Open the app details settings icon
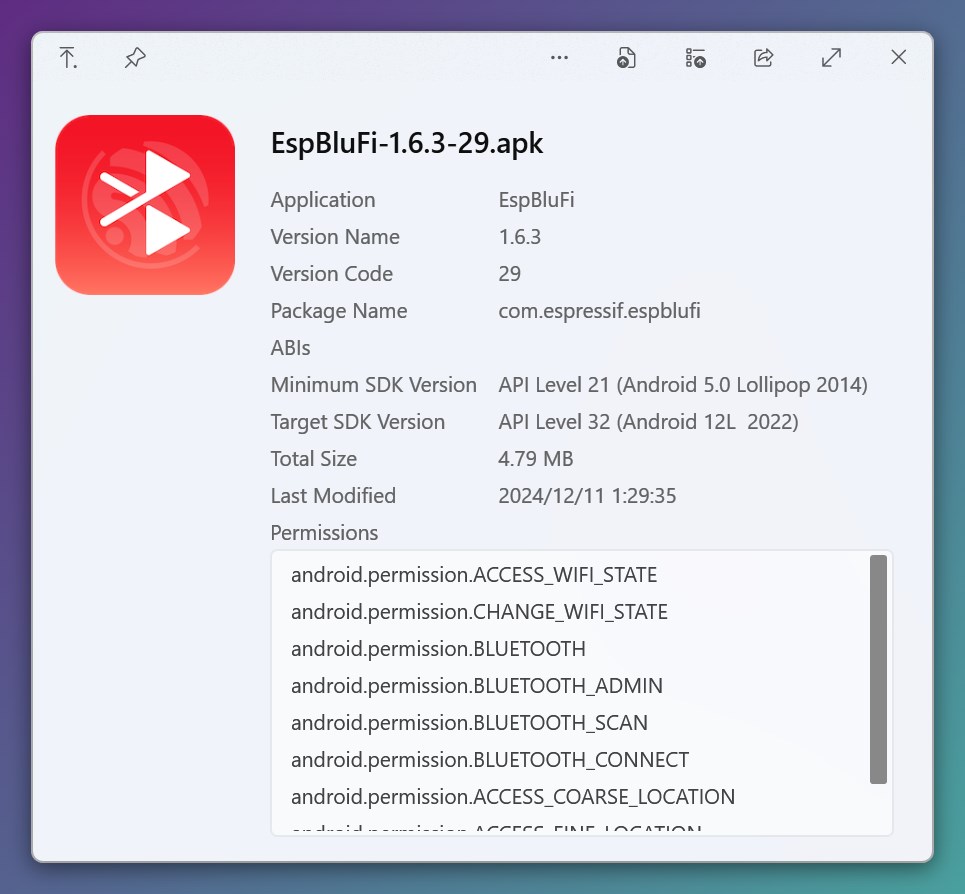Viewport: 965px width, 894px height. click(x=694, y=58)
